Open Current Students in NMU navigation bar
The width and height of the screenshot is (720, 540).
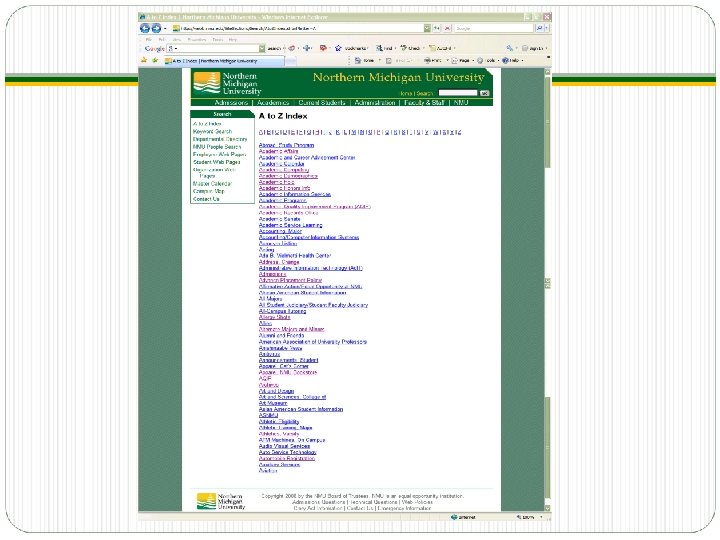point(321,102)
